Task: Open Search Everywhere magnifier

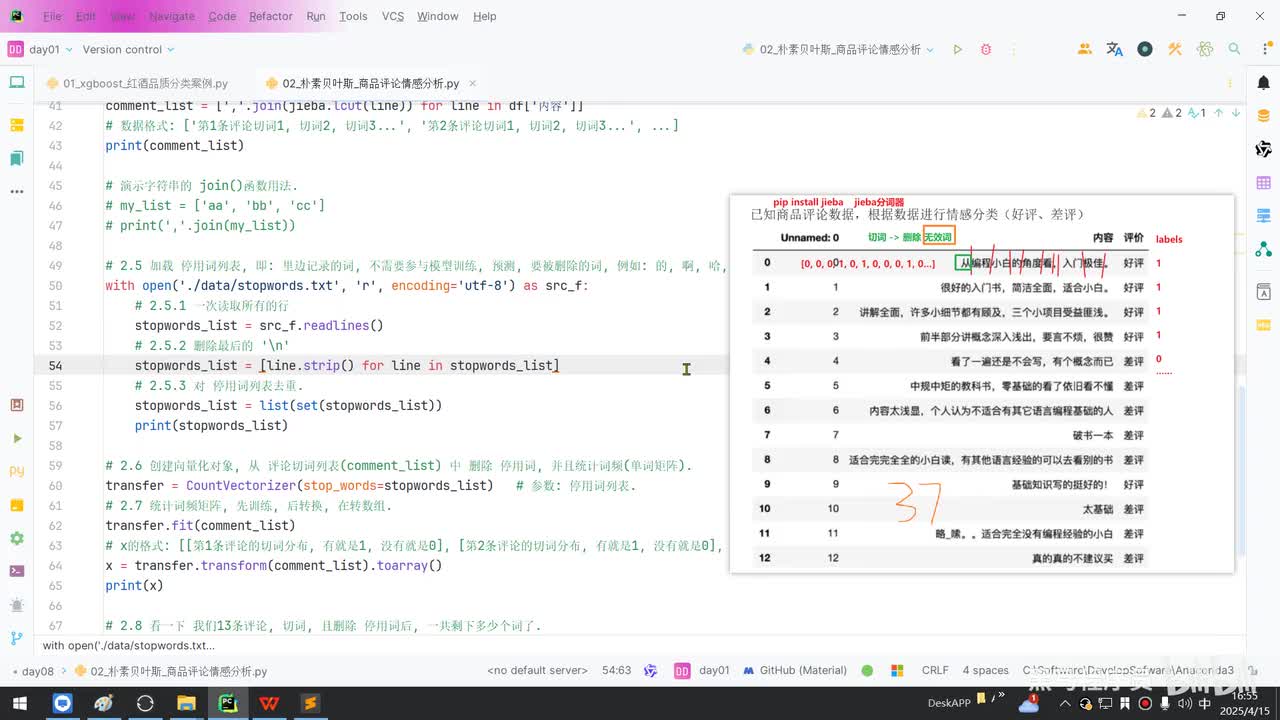Action: point(1235,49)
